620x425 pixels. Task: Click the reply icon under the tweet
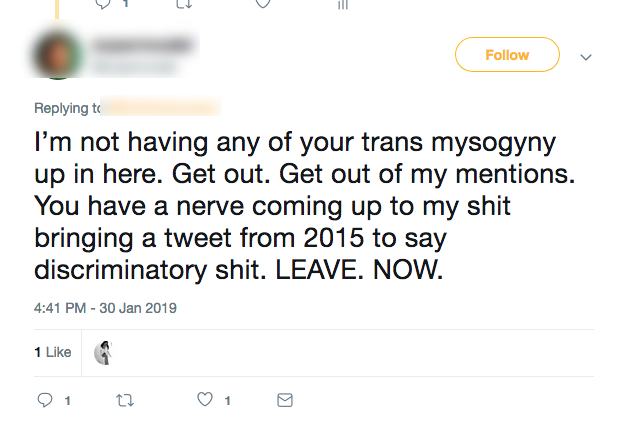[x=43, y=400]
